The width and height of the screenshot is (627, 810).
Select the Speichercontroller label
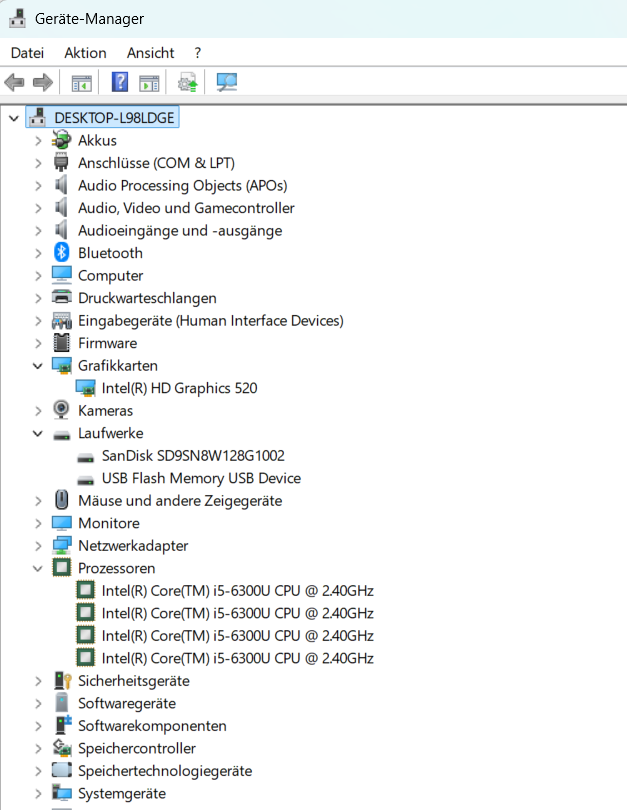point(137,748)
